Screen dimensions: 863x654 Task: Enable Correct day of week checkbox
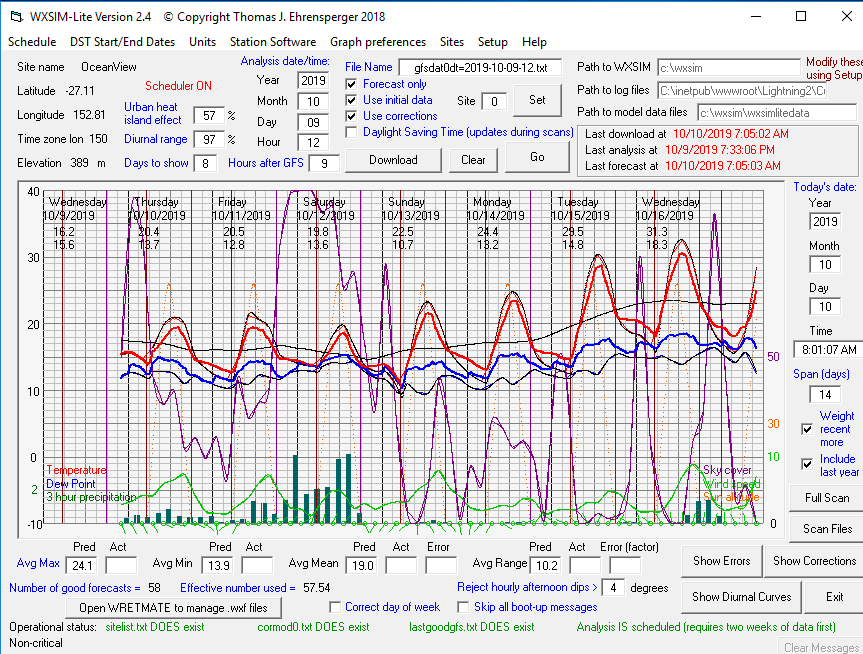click(335, 607)
